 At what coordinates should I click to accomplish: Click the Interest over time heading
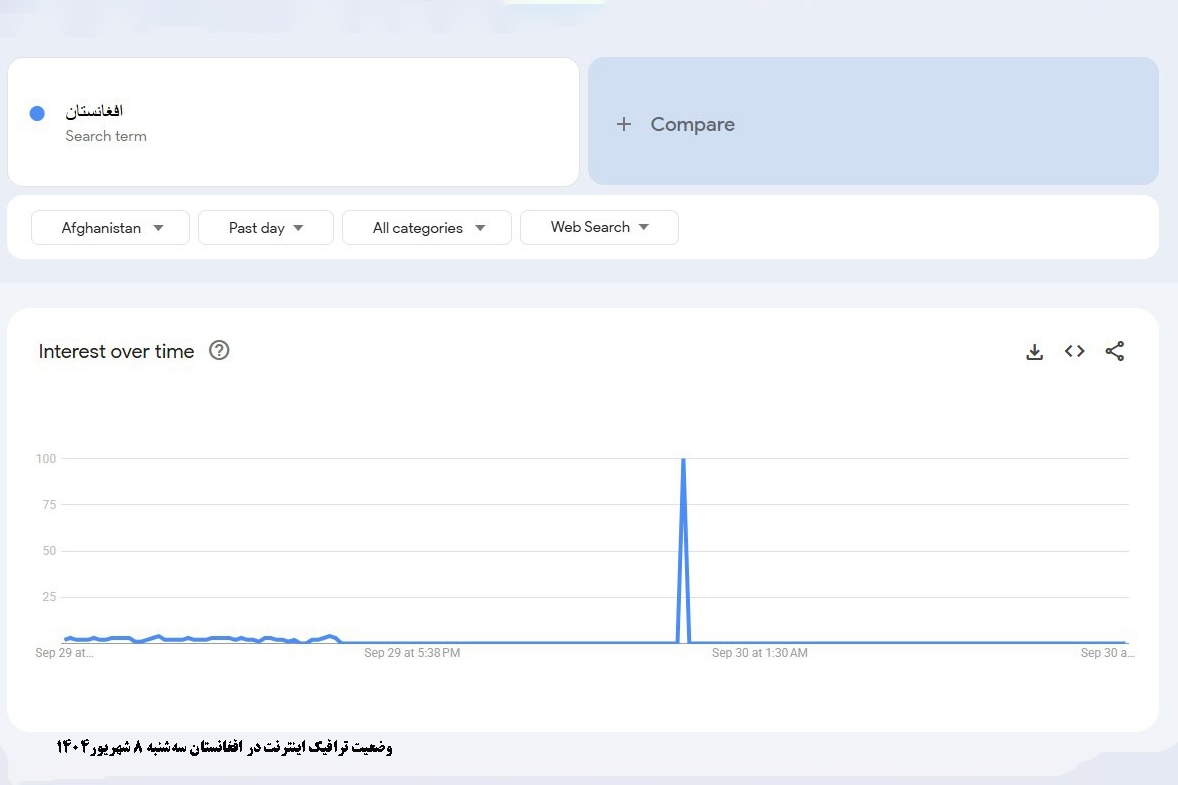[x=116, y=351]
